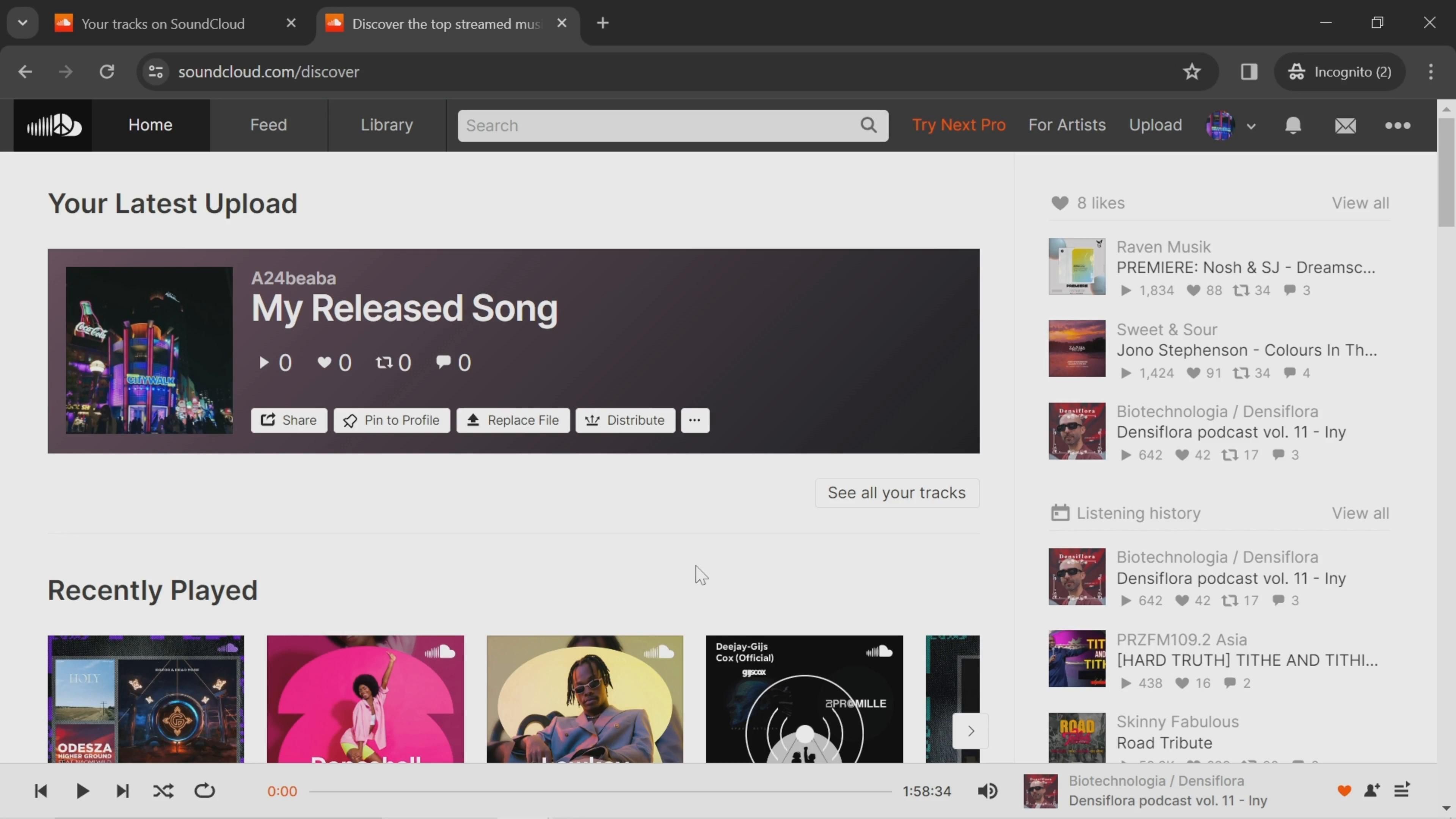Screen dimensions: 1456x819
Task: Open the messages envelope icon
Action: 1345,125
